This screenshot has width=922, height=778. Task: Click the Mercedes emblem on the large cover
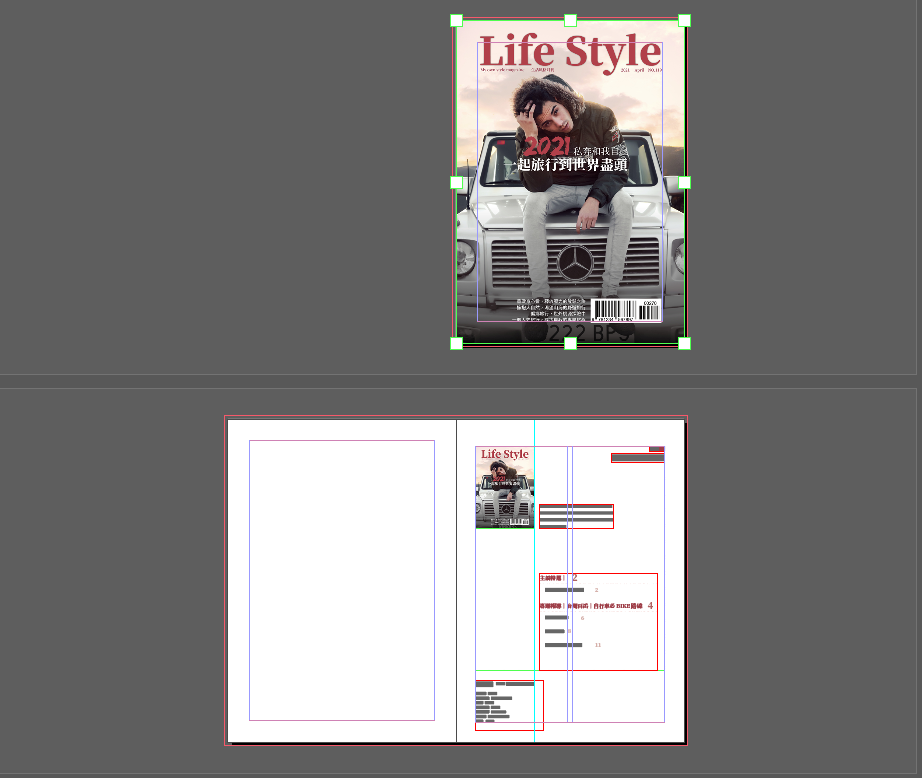pyautogui.click(x=574, y=263)
